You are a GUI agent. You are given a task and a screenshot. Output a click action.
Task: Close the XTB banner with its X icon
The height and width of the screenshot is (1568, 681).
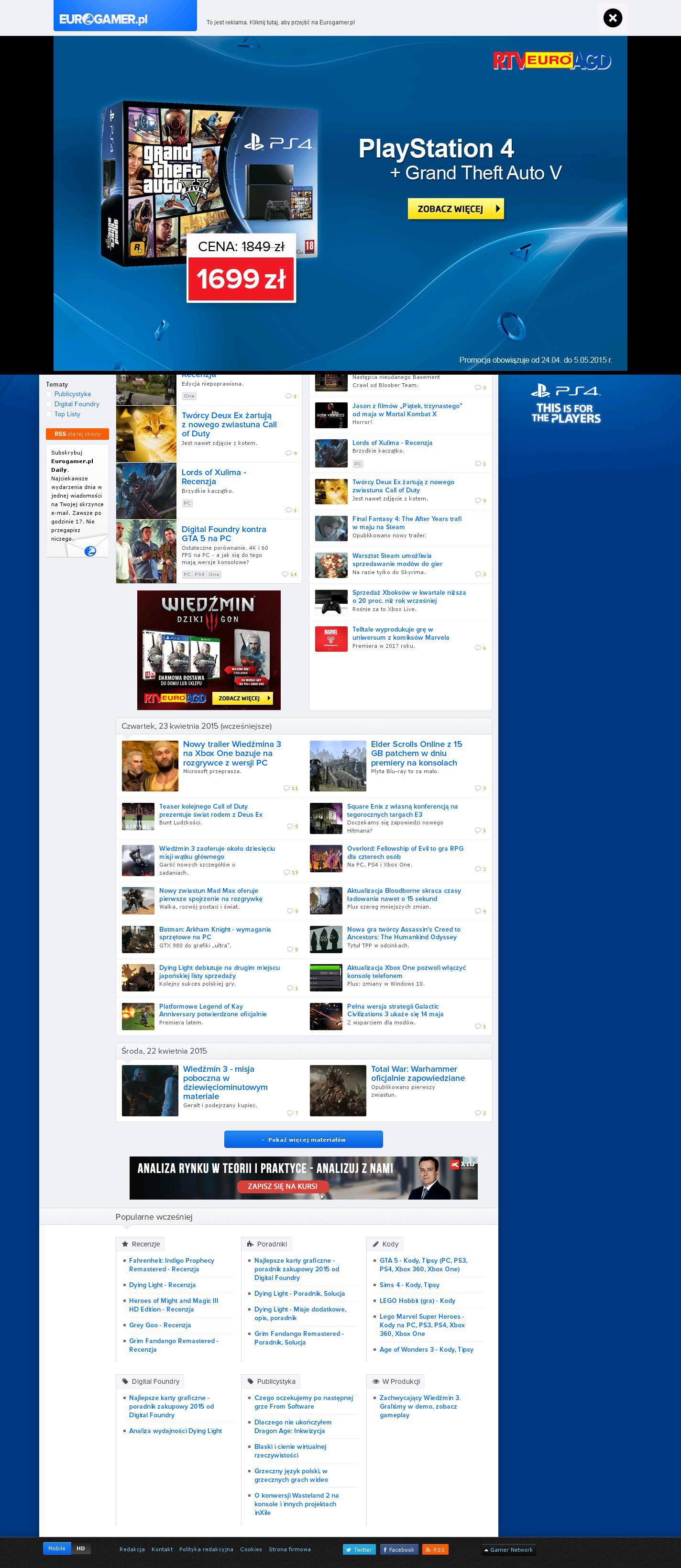474,1159
